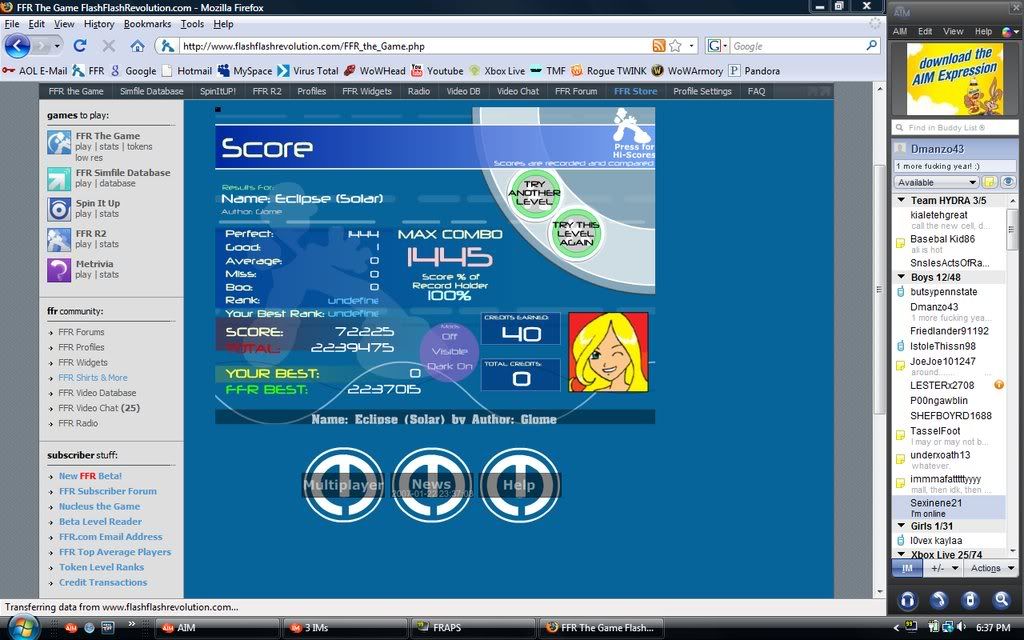Toggle the 'Dark On' mods option
The width and height of the screenshot is (1024, 640).
point(450,366)
